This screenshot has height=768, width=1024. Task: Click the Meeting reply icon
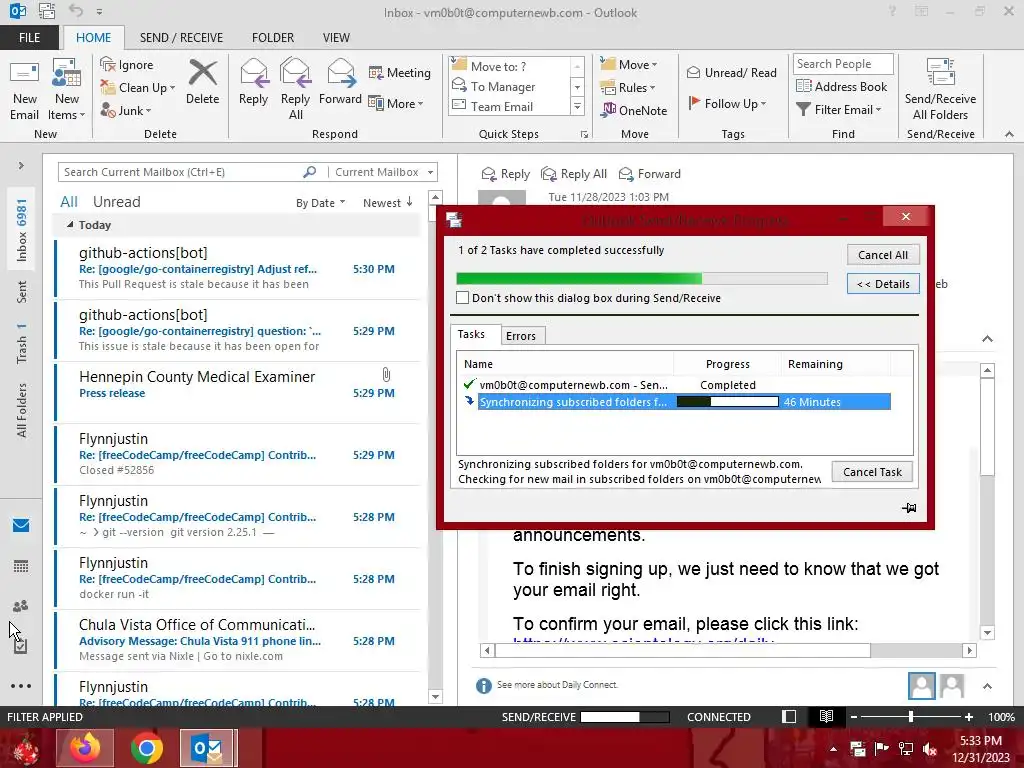click(376, 72)
